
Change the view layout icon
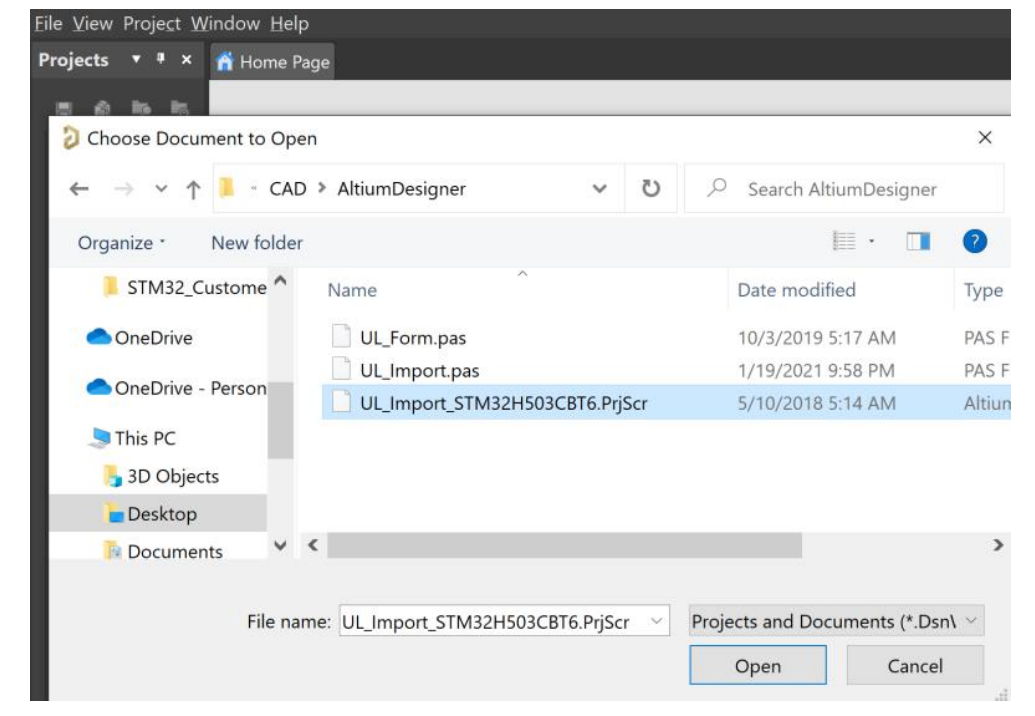tap(844, 242)
